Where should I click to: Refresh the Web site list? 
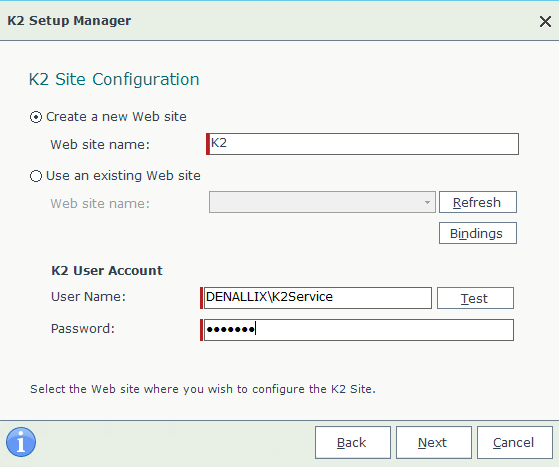[x=478, y=202]
